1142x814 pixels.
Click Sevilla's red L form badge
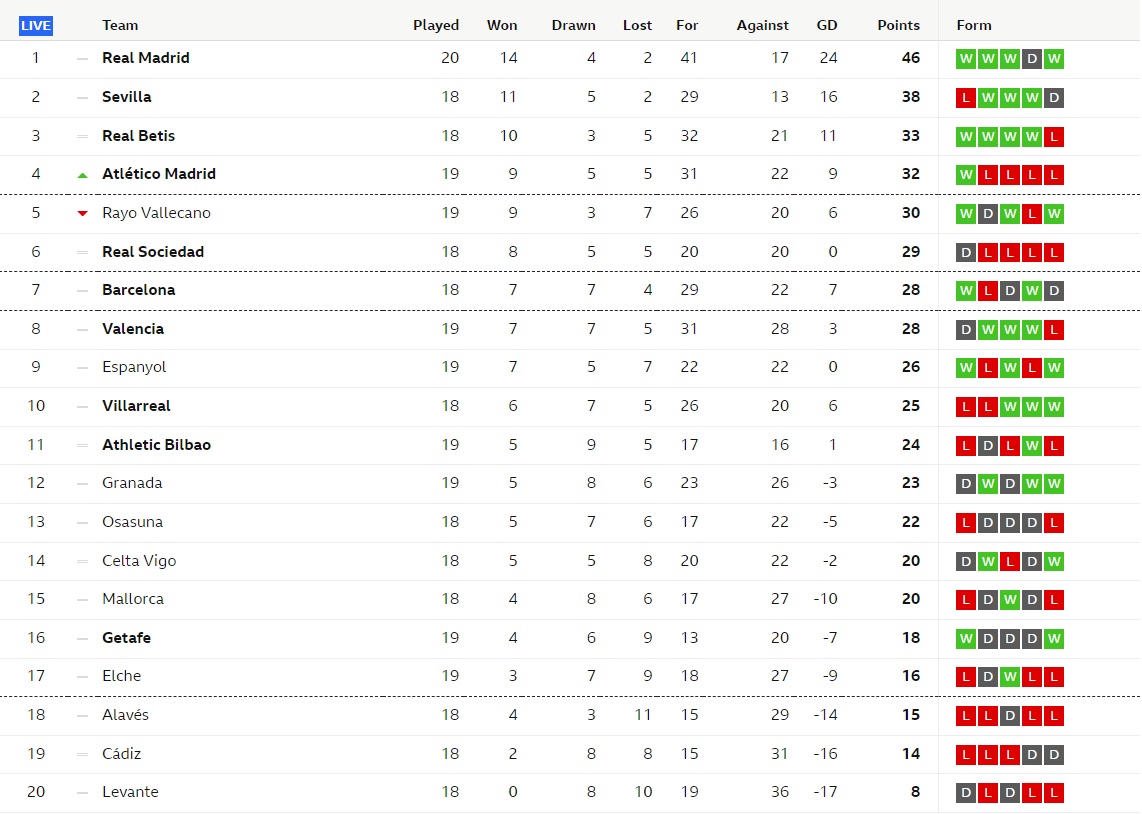point(966,98)
